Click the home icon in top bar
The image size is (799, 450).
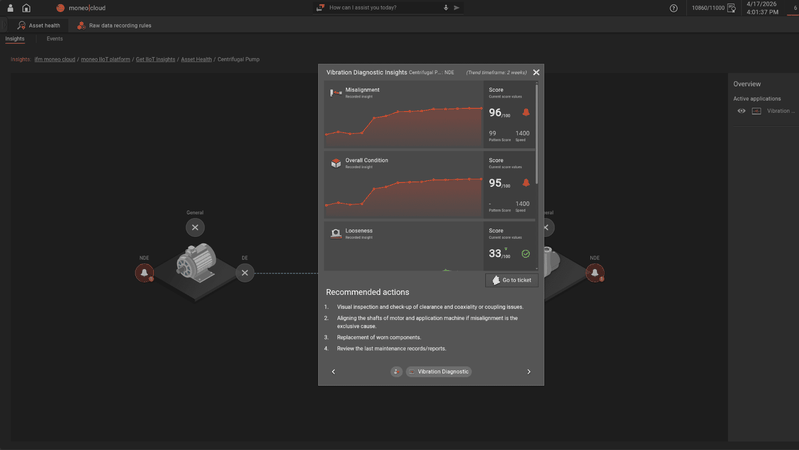[26, 8]
